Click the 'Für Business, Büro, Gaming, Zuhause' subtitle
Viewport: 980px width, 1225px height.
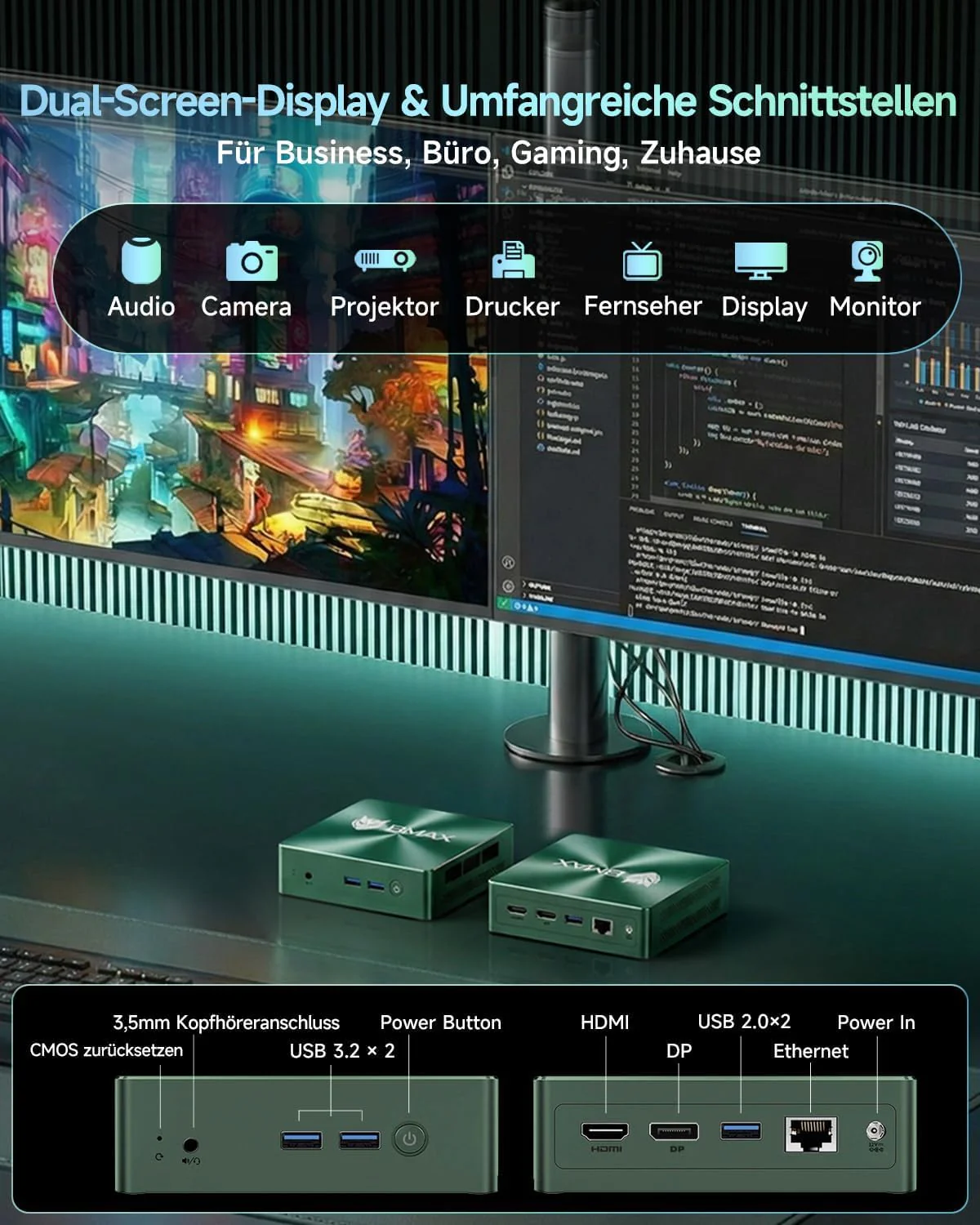click(x=488, y=154)
